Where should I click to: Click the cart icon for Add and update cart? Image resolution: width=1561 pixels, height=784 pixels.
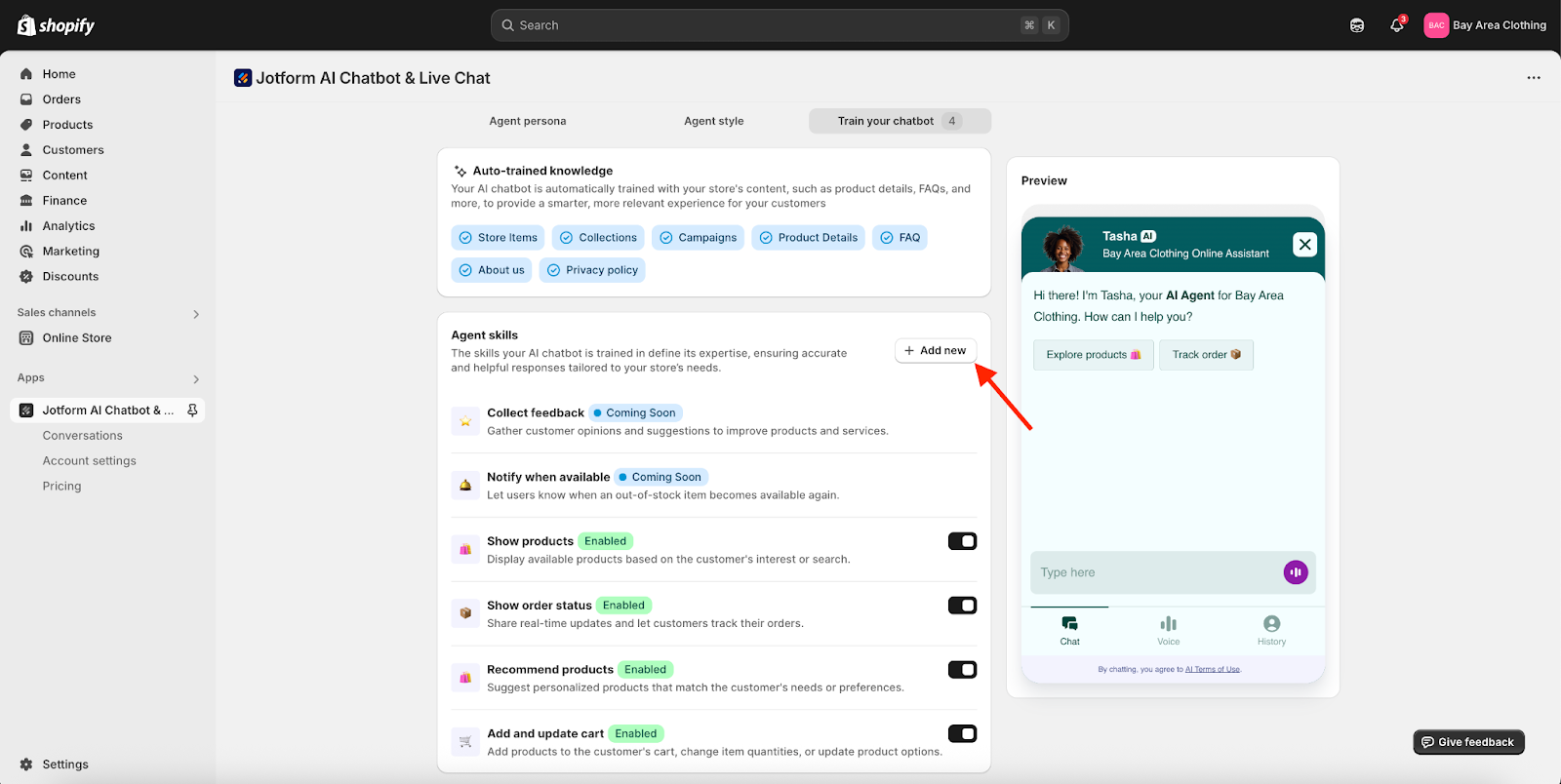pos(465,742)
